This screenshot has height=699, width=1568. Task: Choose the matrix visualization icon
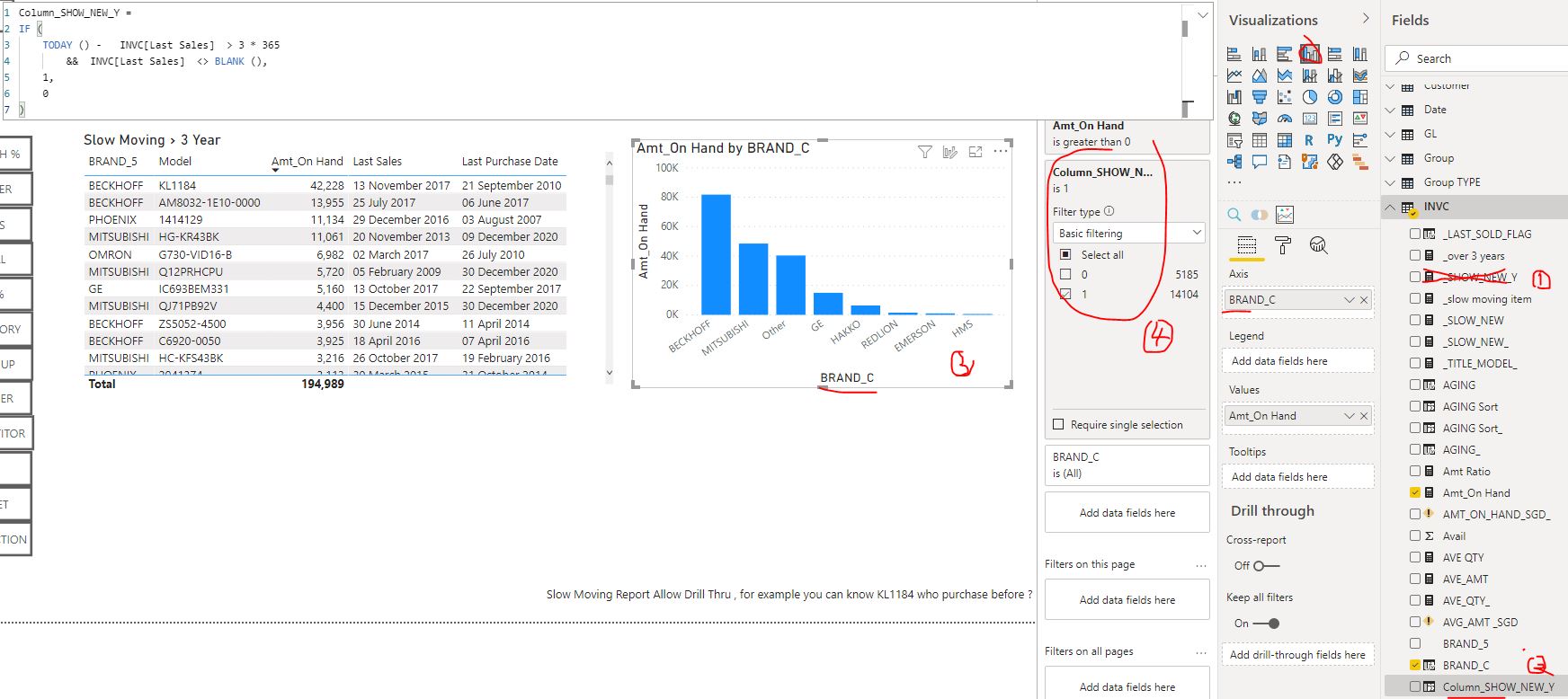click(x=1285, y=140)
